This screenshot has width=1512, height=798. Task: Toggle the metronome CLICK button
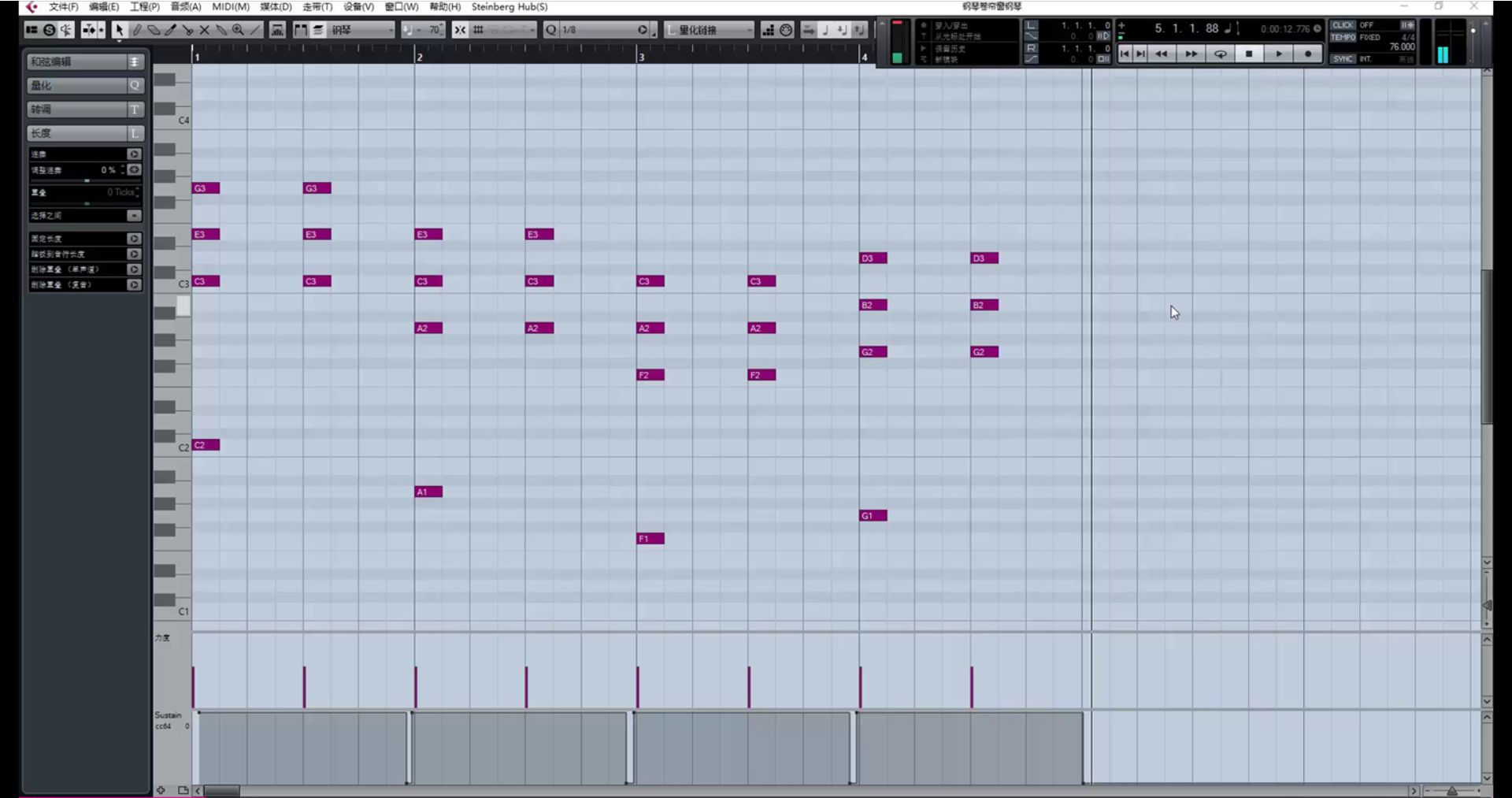[x=1343, y=25]
